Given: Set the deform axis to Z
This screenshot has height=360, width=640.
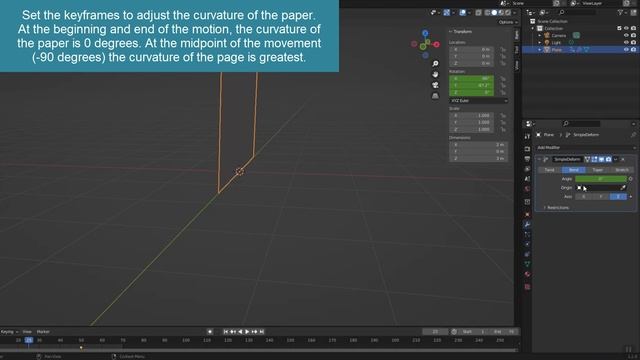Looking at the screenshot, I should pyautogui.click(x=618, y=197).
